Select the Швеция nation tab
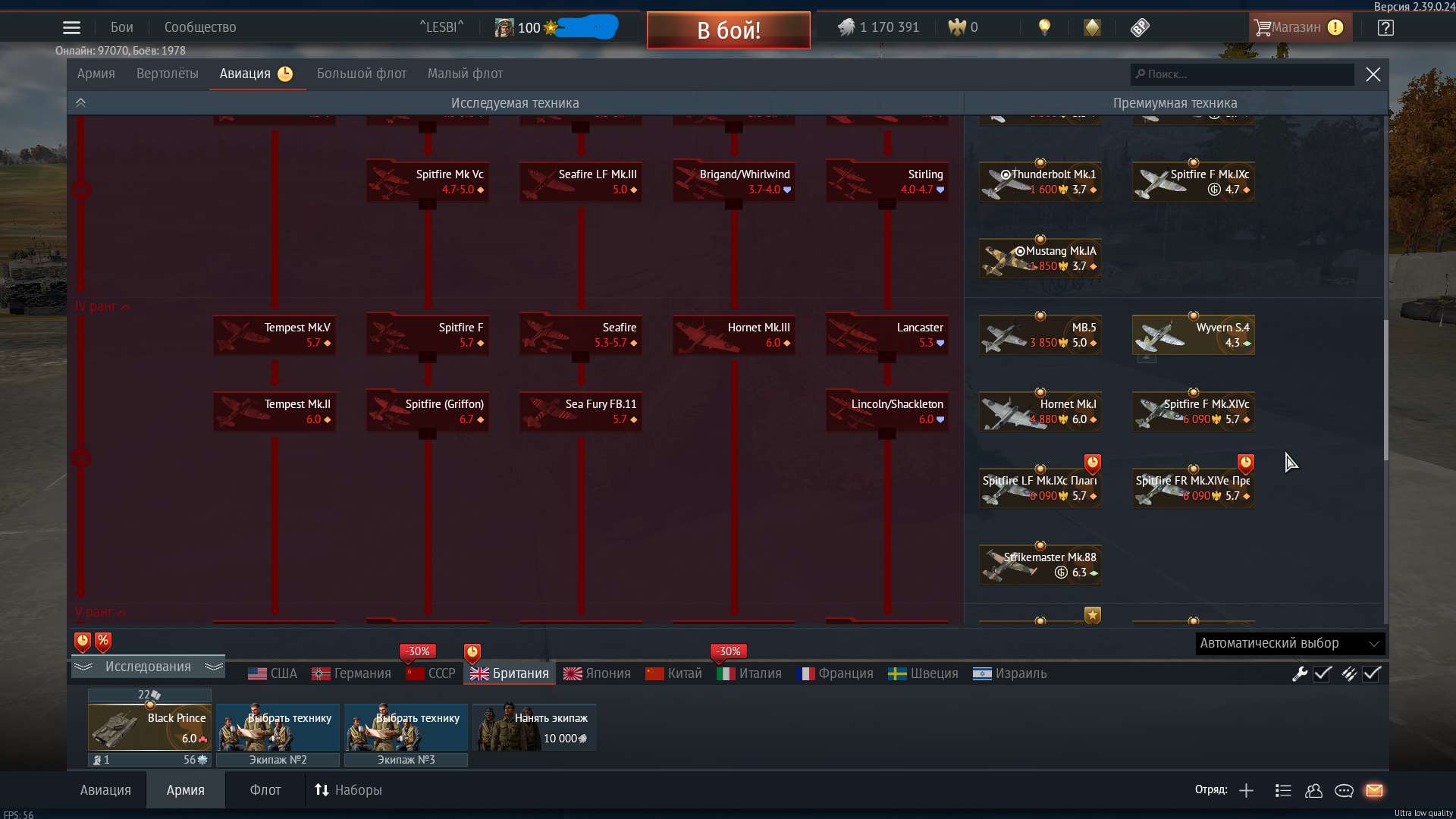Screen dimensions: 1456x819 [923, 673]
